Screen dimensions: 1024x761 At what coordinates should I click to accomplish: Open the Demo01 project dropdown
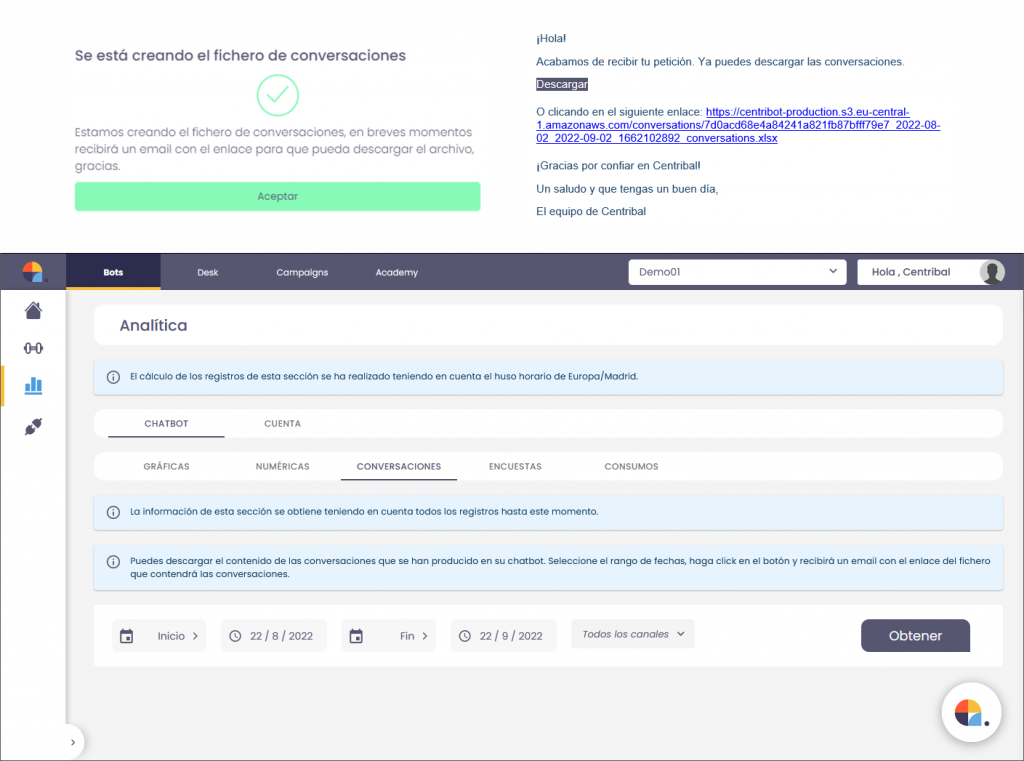[737, 272]
